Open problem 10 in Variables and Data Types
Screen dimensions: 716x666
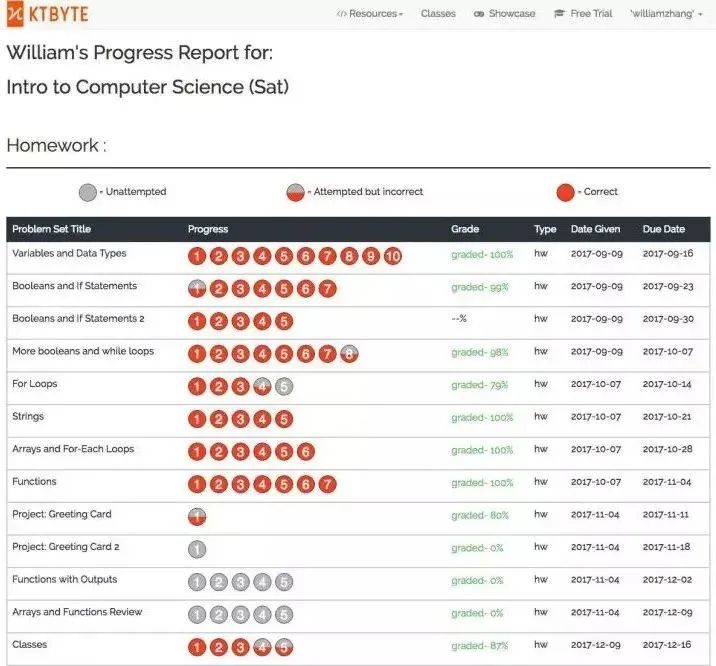393,256
